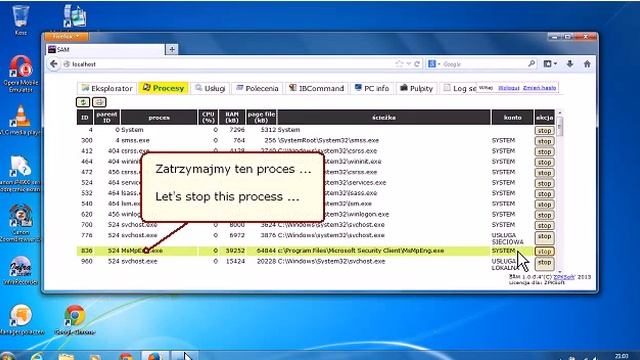Select the Procesy tab

click(163, 88)
